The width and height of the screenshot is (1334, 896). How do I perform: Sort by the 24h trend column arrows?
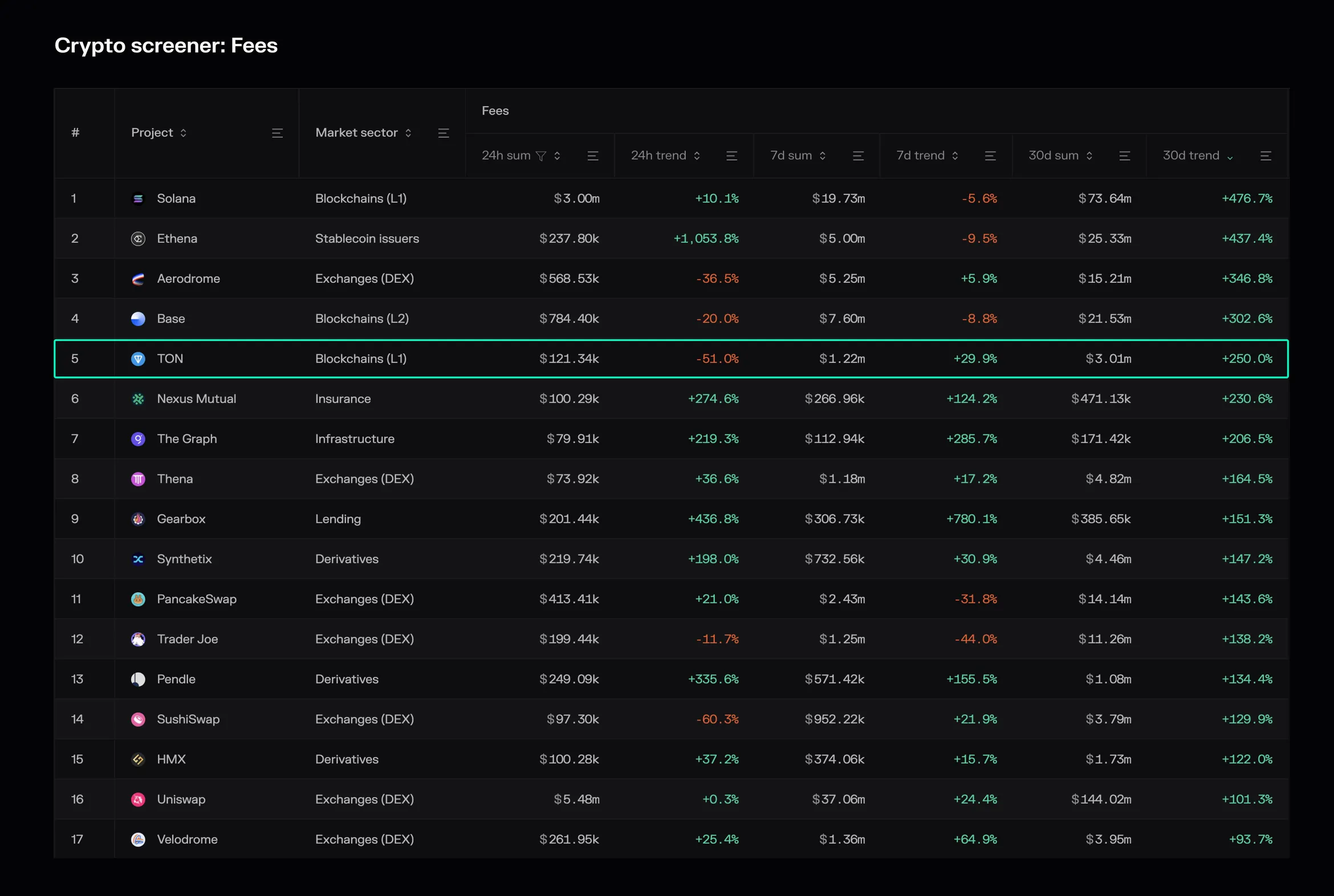[697, 156]
